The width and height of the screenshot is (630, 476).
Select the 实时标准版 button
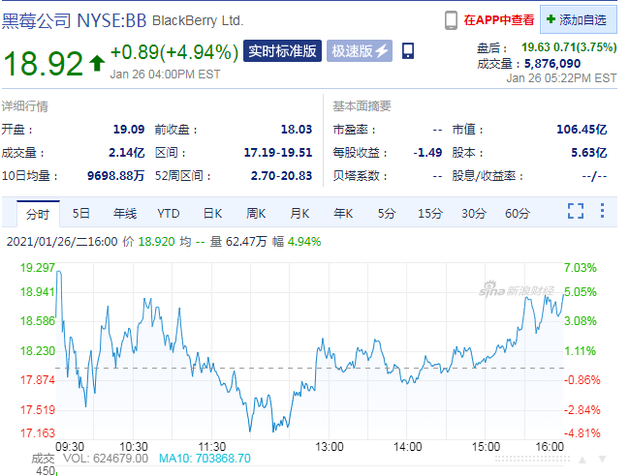pyautogui.click(x=282, y=51)
